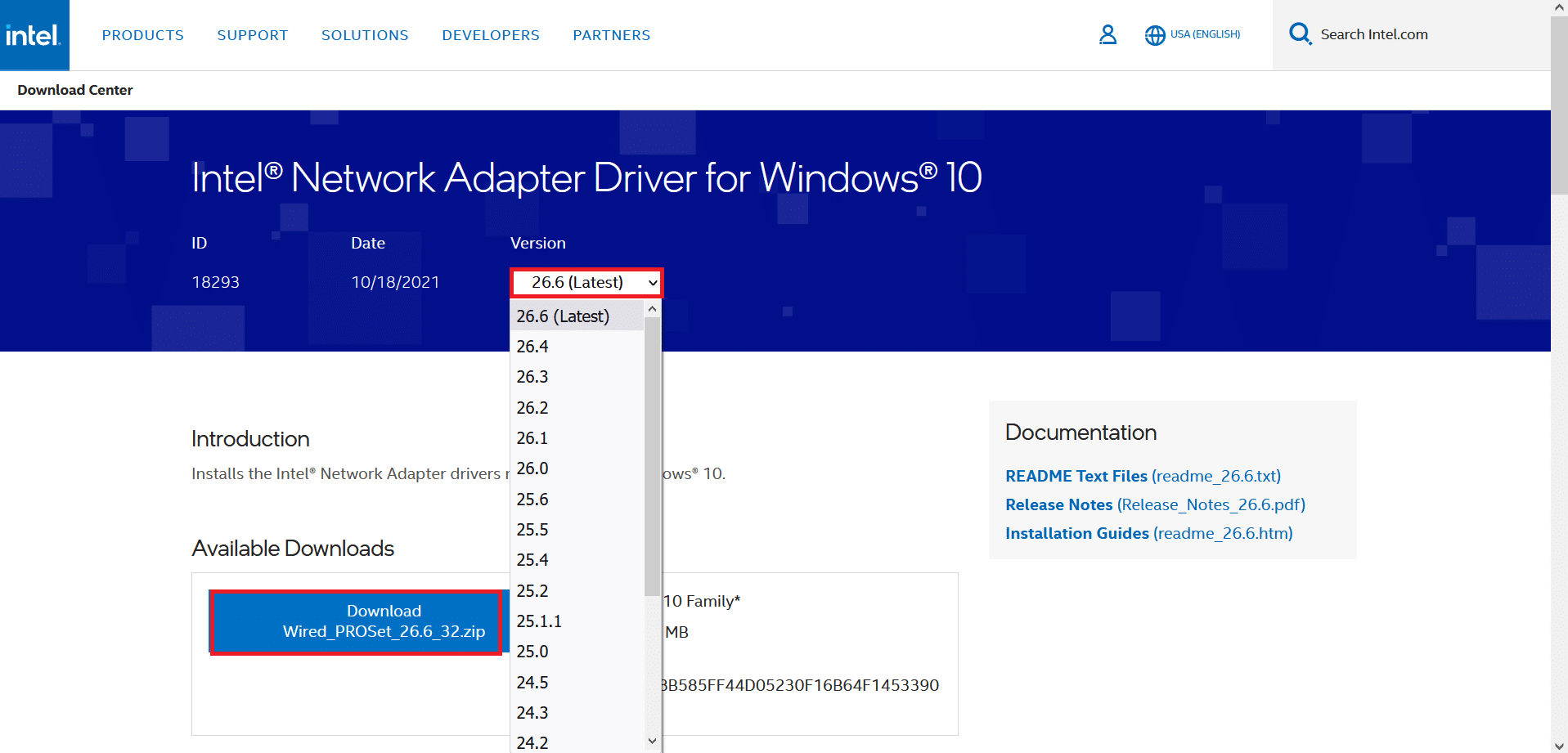This screenshot has width=1568, height=753.
Task: Open the Installation Guides link
Action: click(x=1077, y=533)
